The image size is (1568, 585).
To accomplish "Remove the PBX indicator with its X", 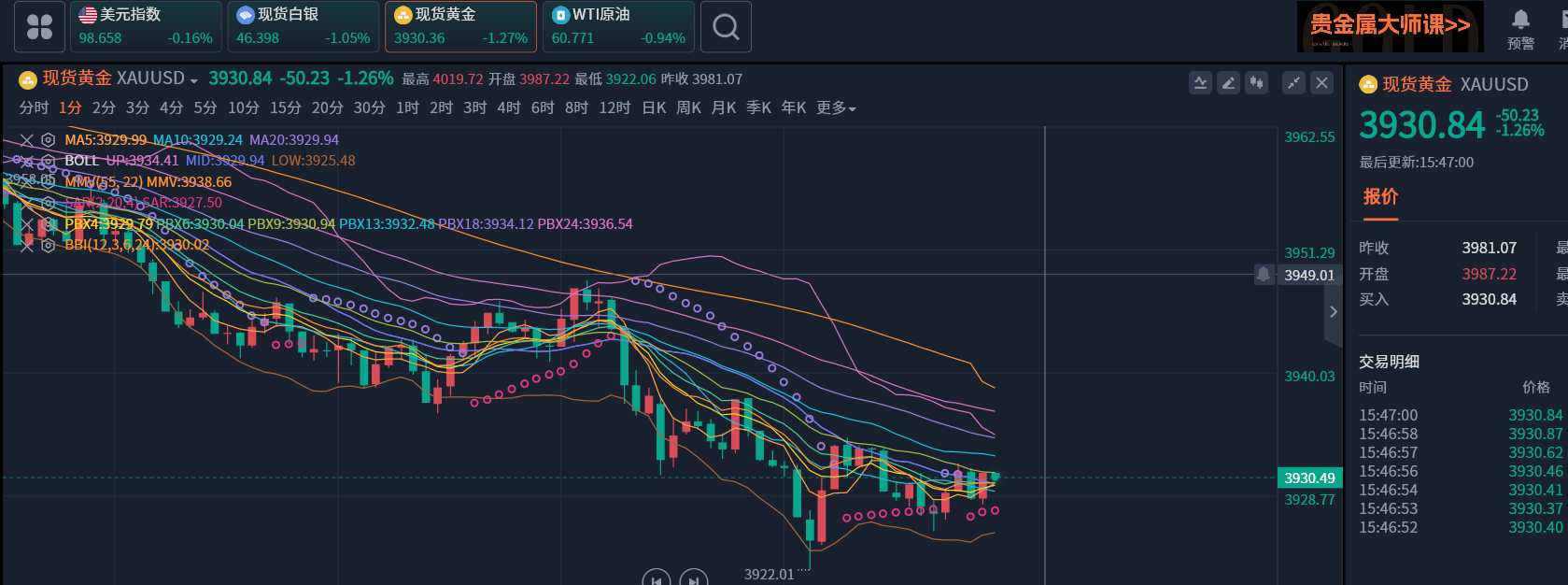I will (27, 224).
